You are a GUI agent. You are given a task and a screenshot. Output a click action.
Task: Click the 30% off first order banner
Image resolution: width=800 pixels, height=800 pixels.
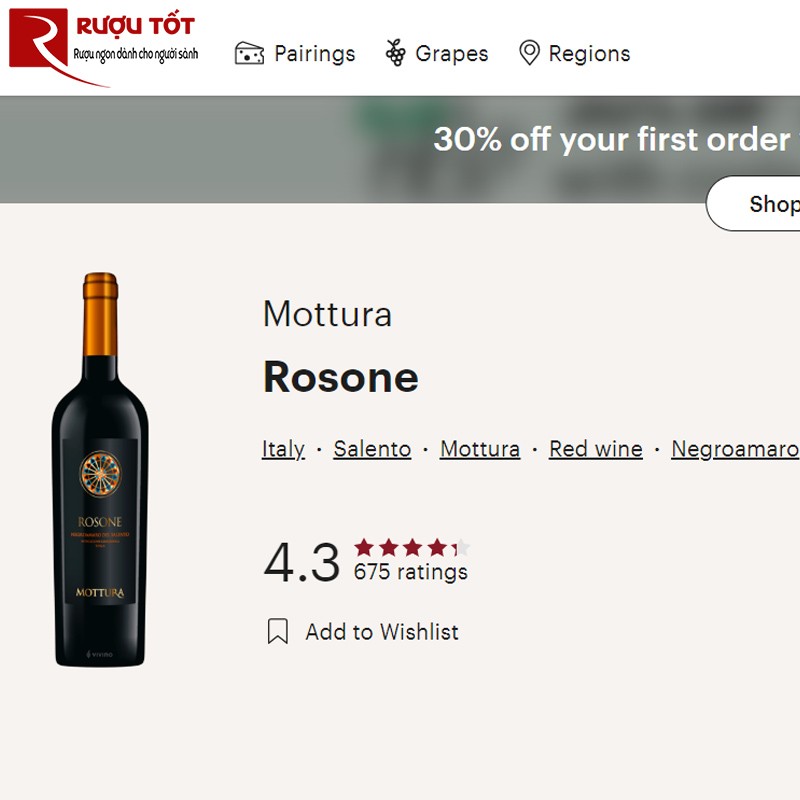pos(610,140)
